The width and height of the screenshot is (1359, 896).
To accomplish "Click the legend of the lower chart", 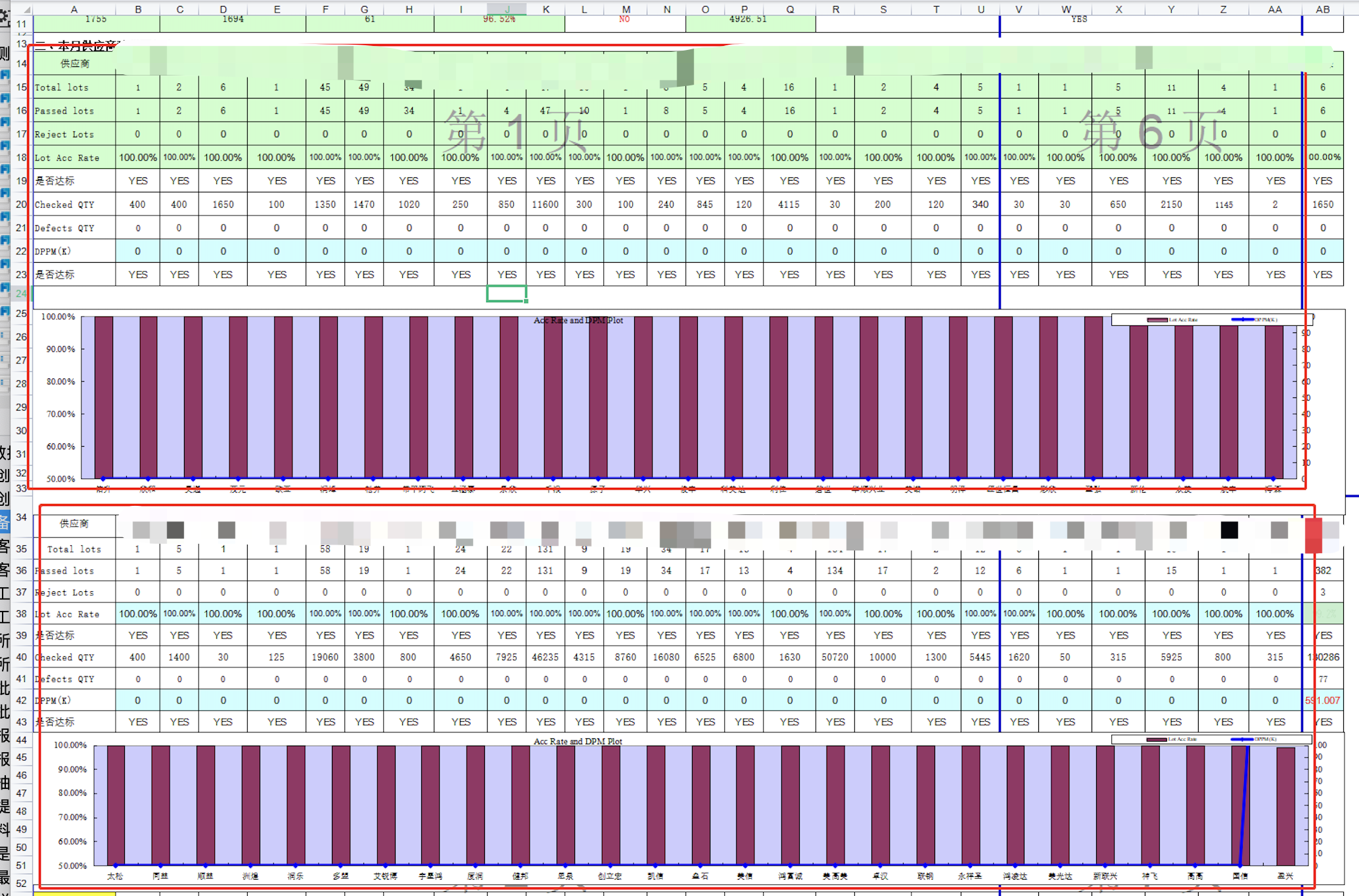I will tap(1211, 739).
